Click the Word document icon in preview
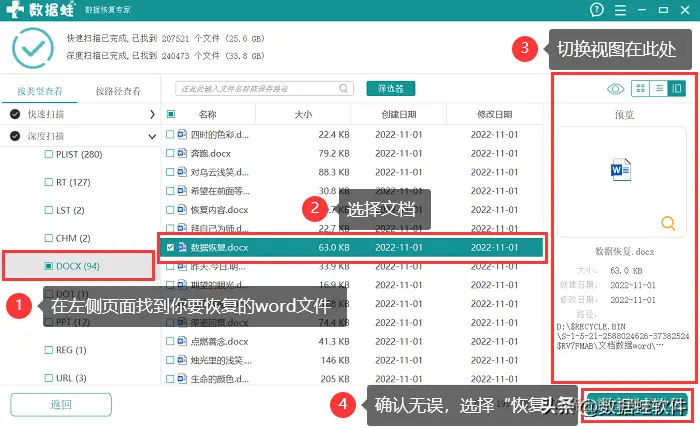 (621, 170)
